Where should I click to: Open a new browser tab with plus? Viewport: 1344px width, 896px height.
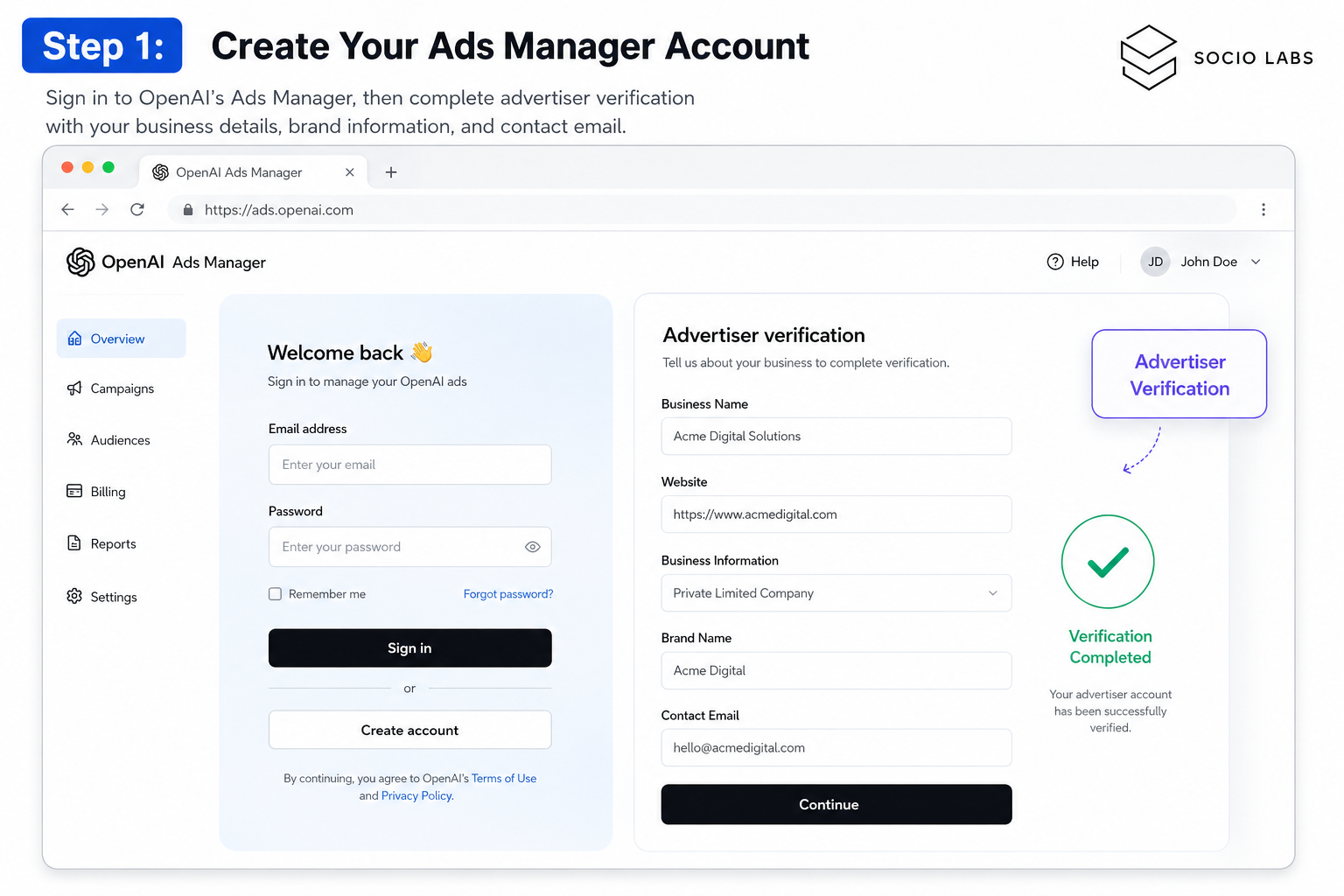tap(391, 172)
